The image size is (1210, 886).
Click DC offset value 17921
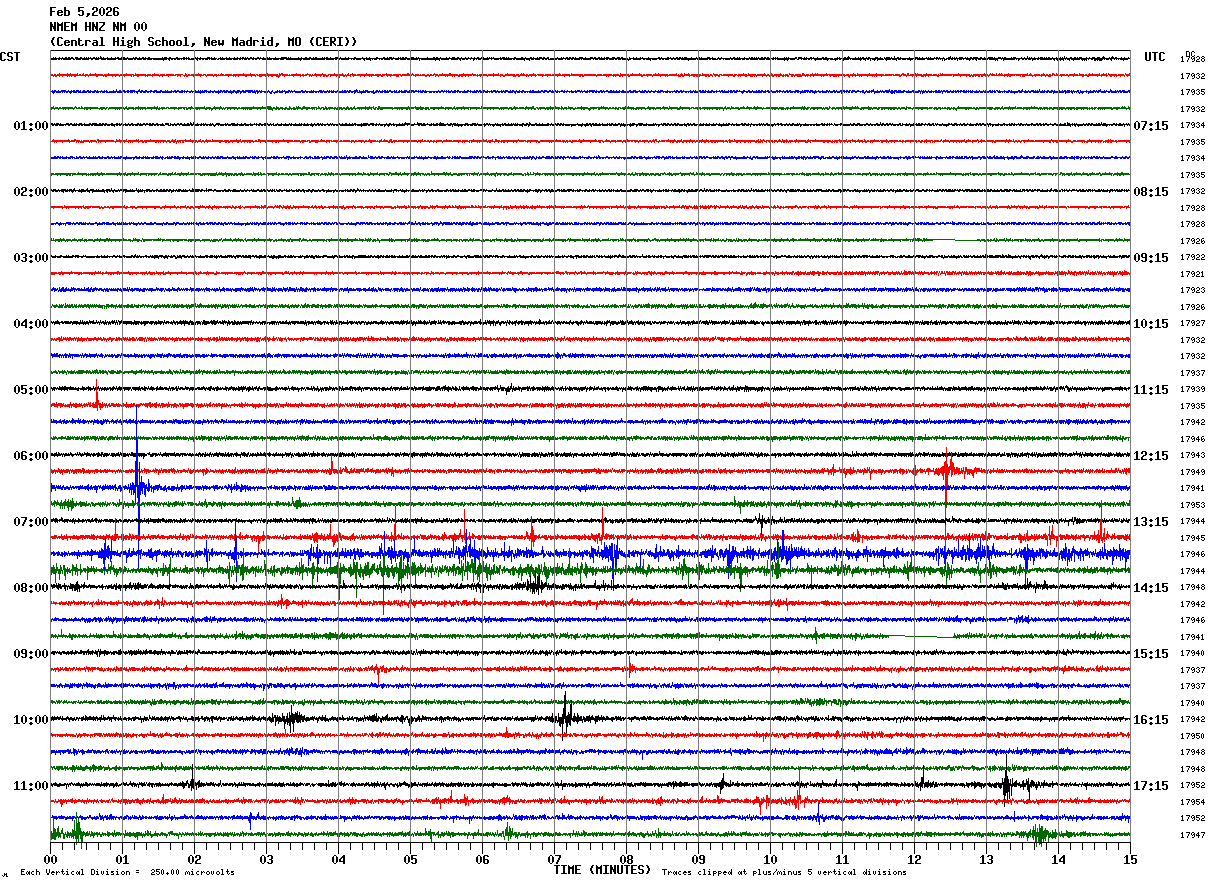[x=1192, y=274]
